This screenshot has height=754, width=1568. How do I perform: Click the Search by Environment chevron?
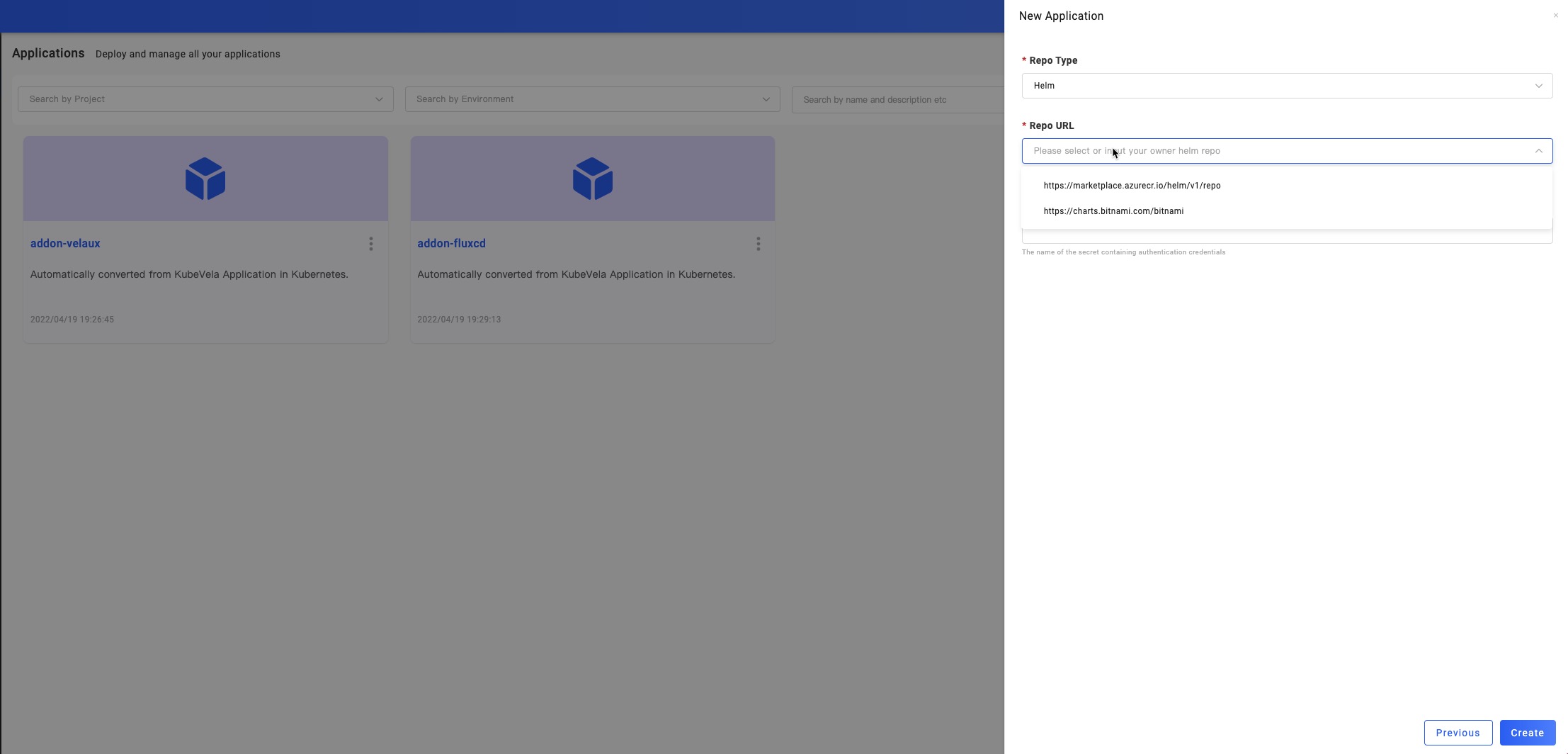[766, 99]
